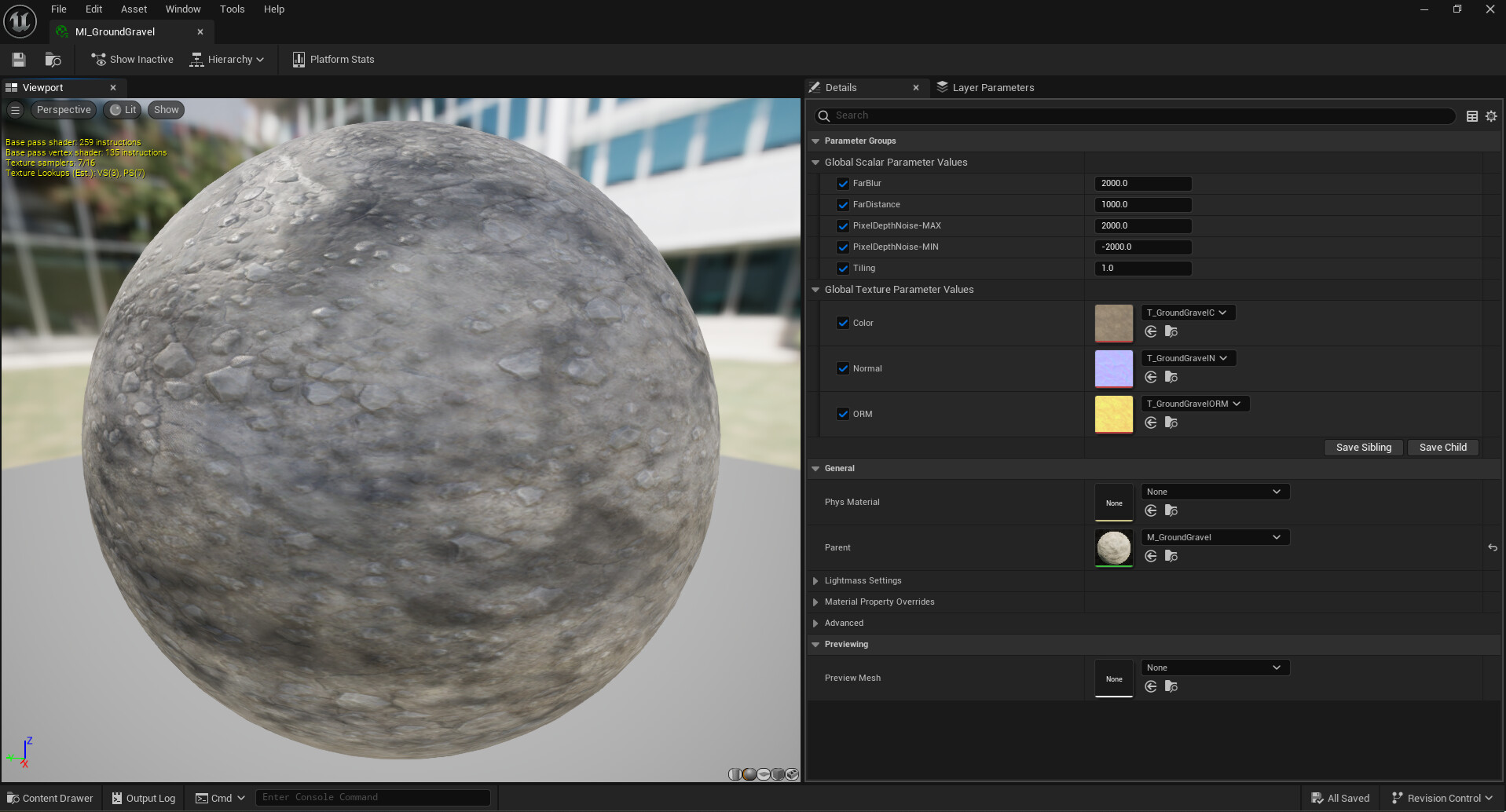Open the Output Log
1506x812 pixels.
pos(142,797)
